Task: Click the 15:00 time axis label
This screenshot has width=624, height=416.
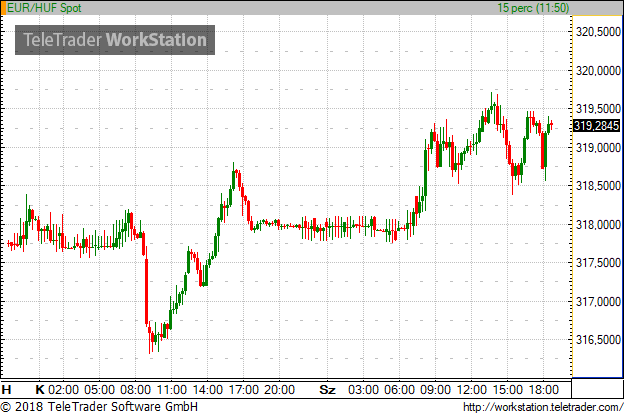Action: coord(508,389)
